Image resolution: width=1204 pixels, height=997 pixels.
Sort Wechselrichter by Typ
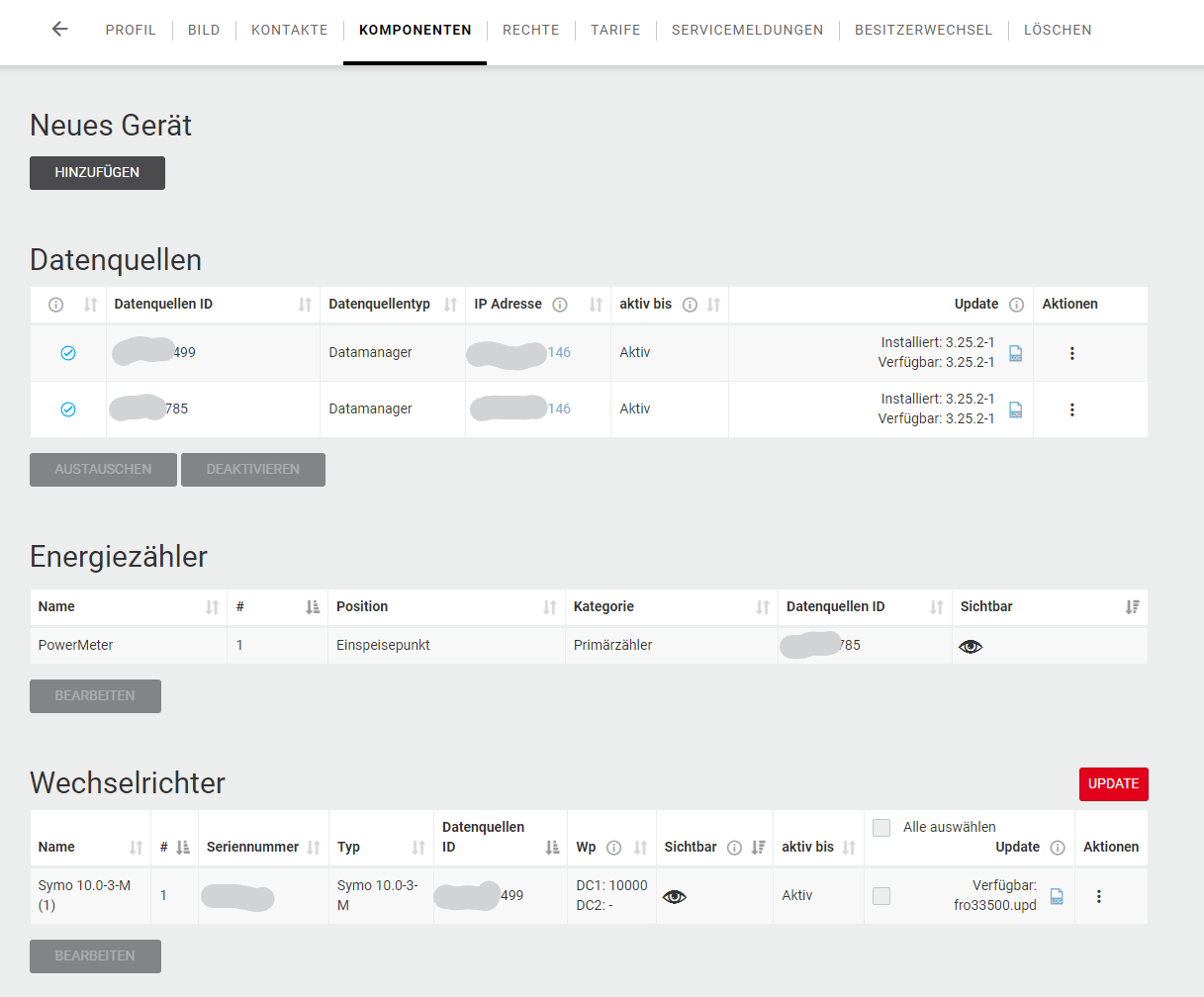pyautogui.click(x=418, y=848)
